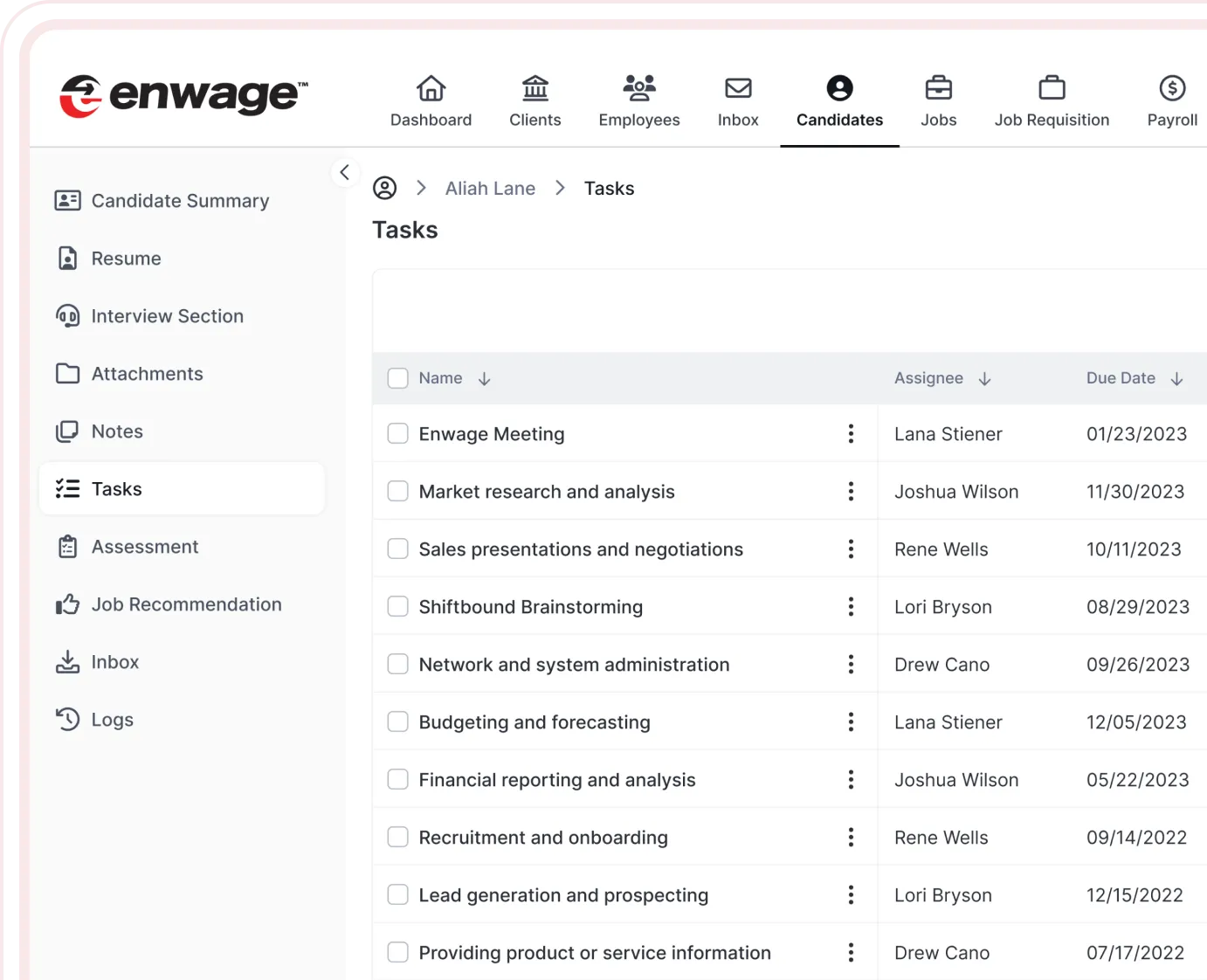Open the Market research and analysis task
This screenshot has width=1207, height=980.
[546, 492]
